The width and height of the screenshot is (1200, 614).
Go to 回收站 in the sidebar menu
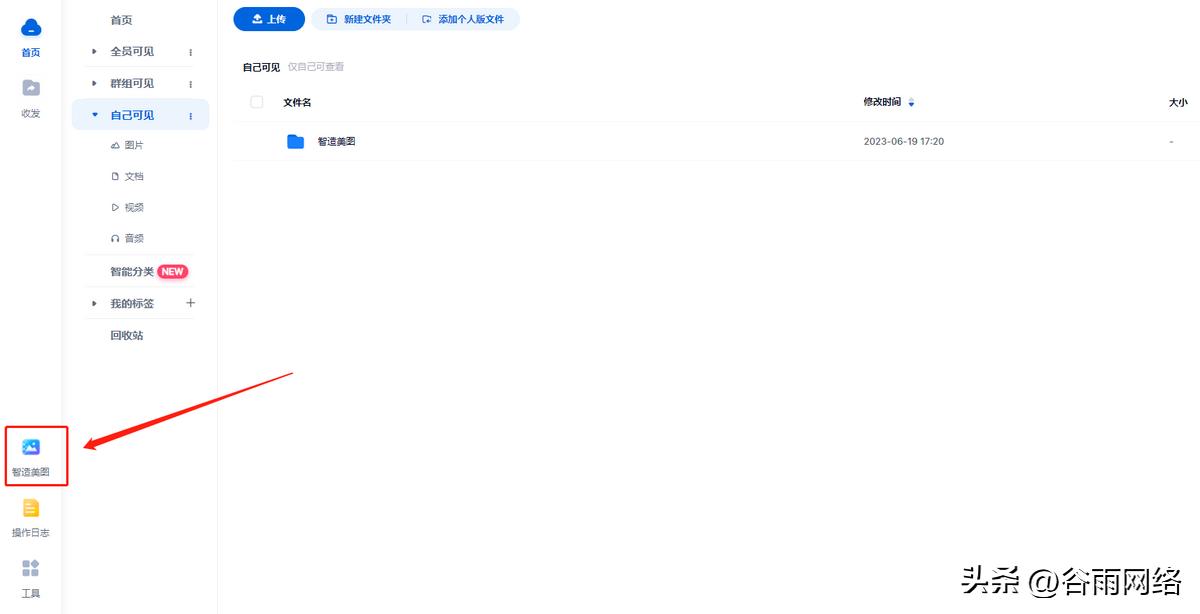pyautogui.click(x=128, y=335)
